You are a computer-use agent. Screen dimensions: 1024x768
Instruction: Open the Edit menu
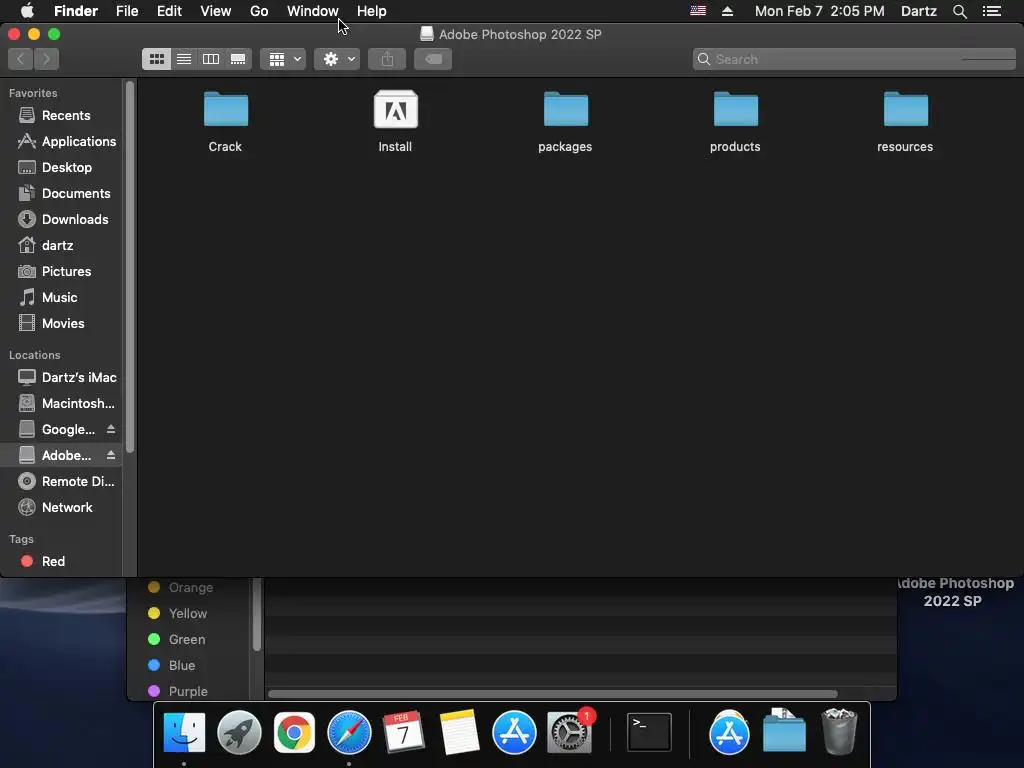[x=169, y=11]
